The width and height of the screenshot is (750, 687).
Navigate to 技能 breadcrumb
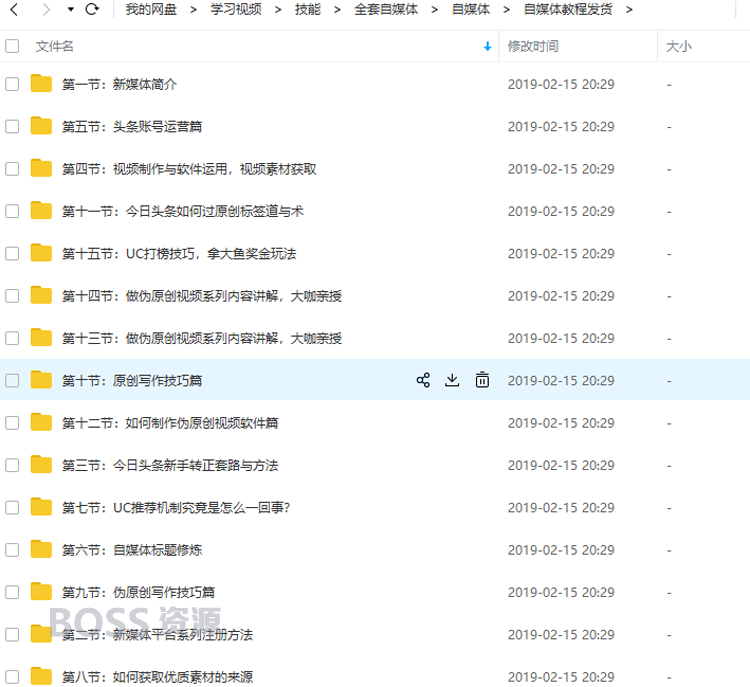[x=308, y=9]
